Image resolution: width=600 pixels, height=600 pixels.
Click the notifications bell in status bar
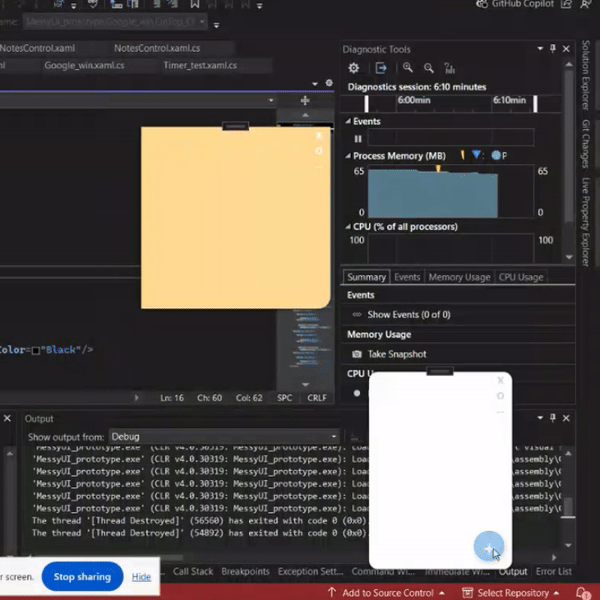[582, 593]
